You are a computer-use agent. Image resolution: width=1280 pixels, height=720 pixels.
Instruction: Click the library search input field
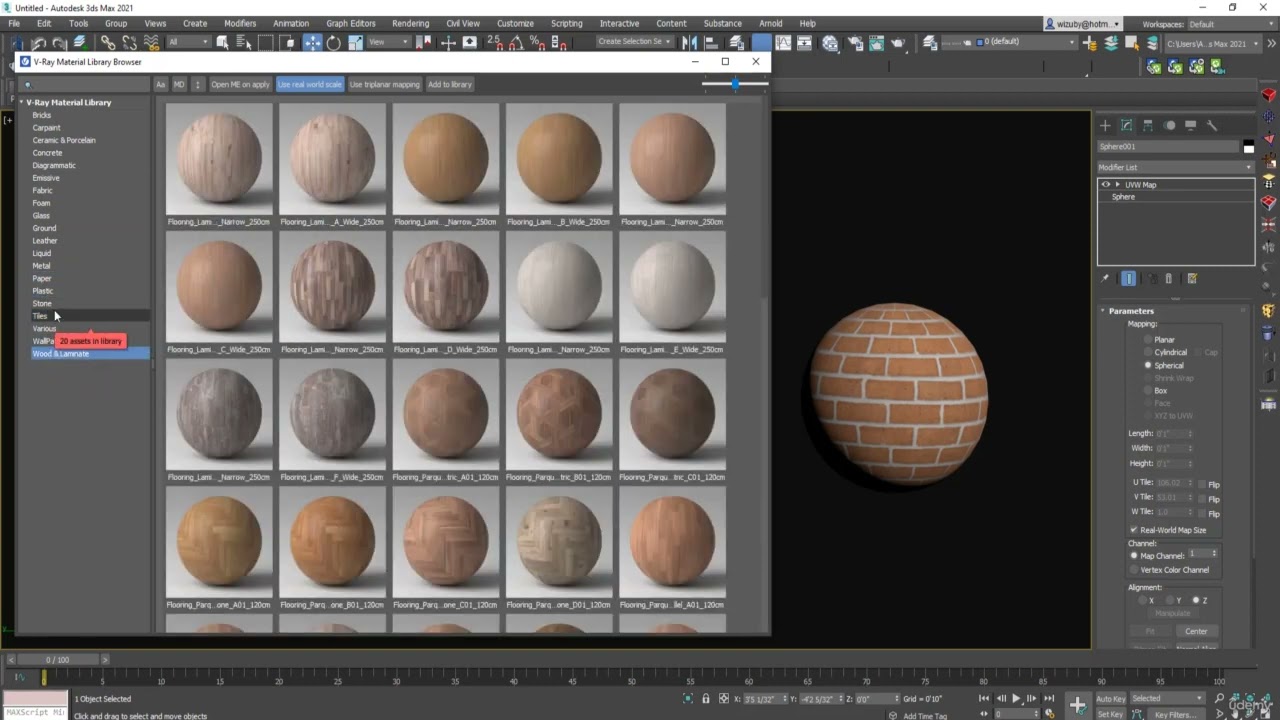(x=85, y=85)
